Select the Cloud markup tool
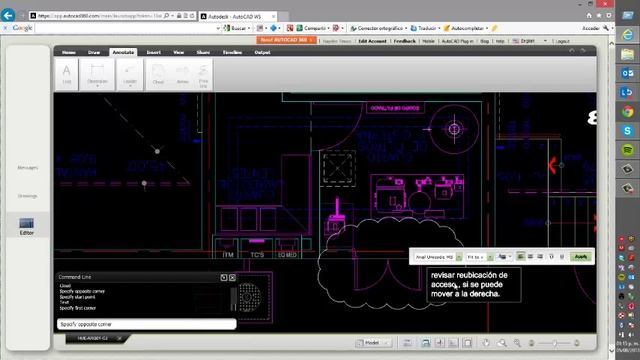The width and height of the screenshot is (640, 360). [158, 74]
